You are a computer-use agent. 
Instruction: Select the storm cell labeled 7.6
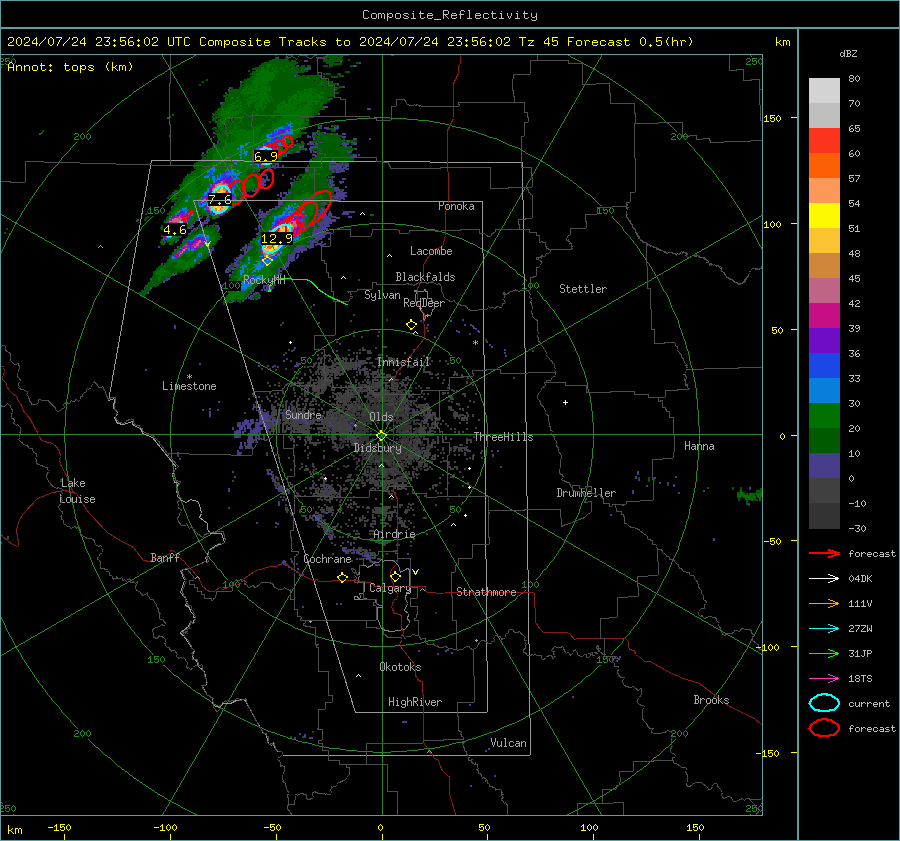click(219, 200)
